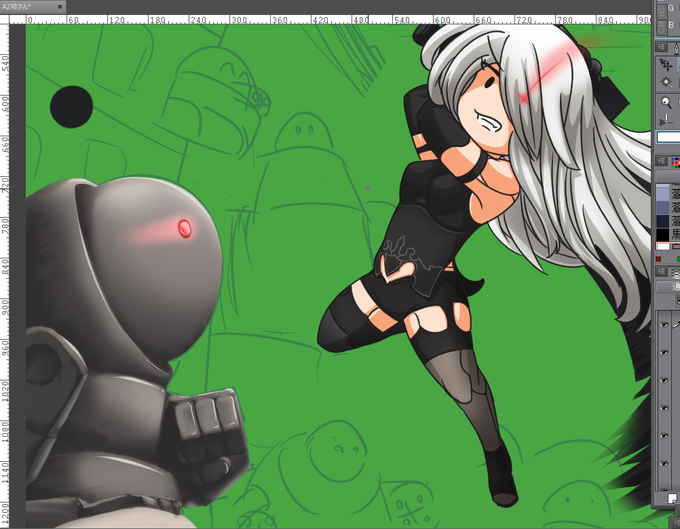This screenshot has height=529, width=680.
Task: Click the layer palette stack icon
Action: 676,273
